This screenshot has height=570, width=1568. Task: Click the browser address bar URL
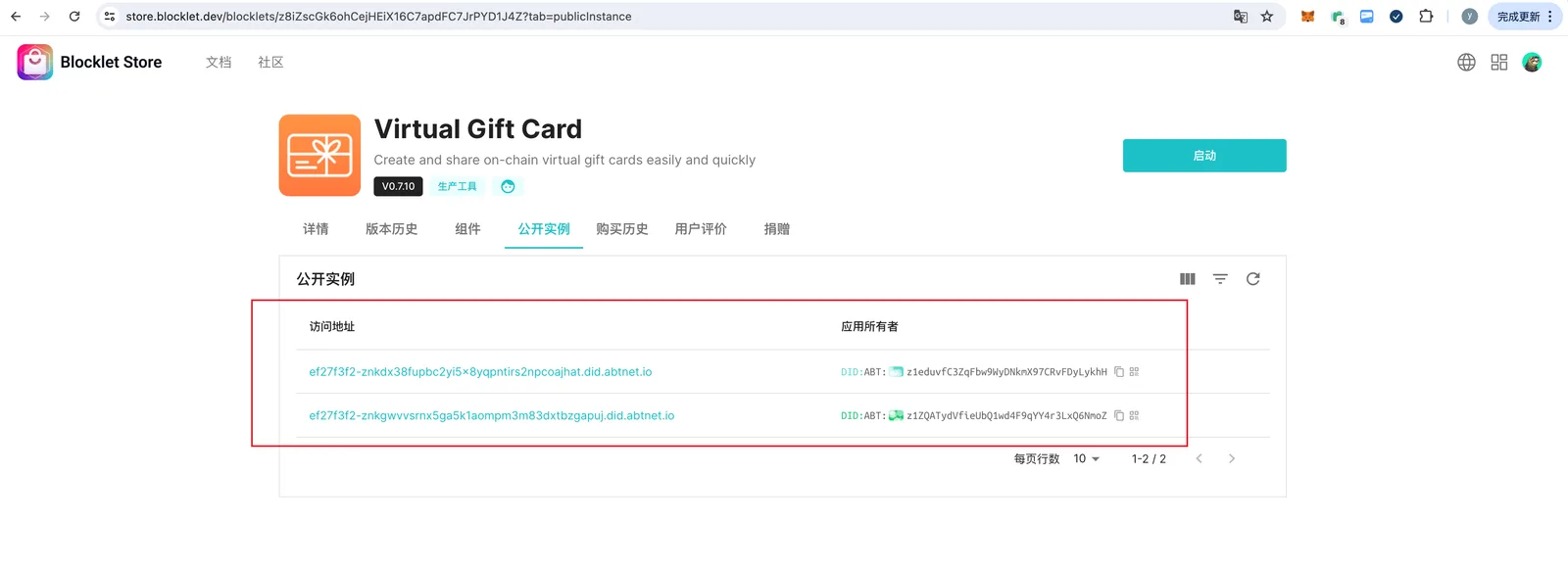click(378, 17)
